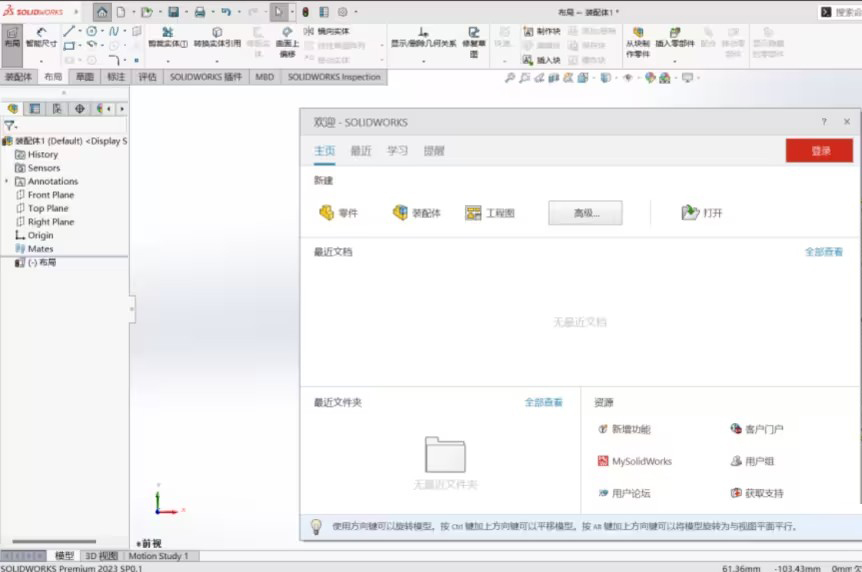Open a file using toolbar icon
Screen dimensions: 862x572
click(x=146, y=12)
